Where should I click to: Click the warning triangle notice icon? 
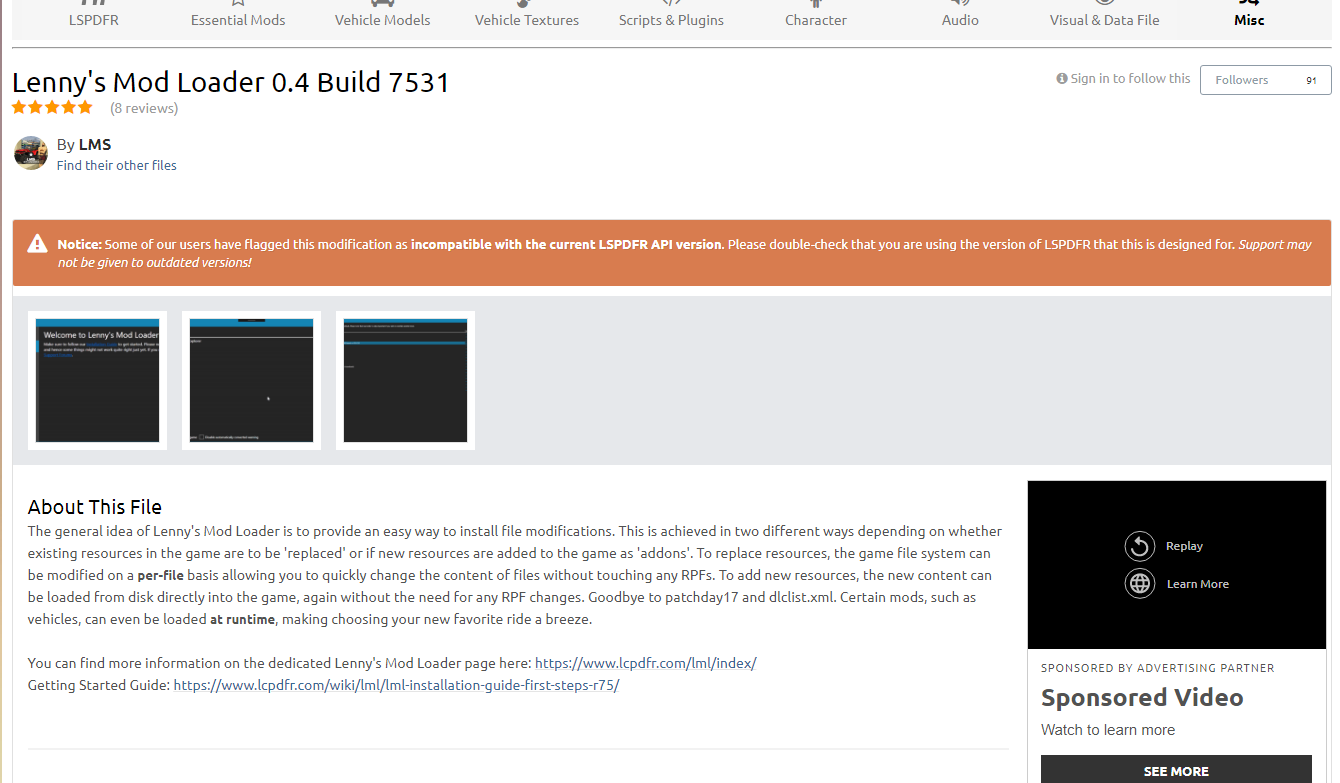(x=37, y=243)
